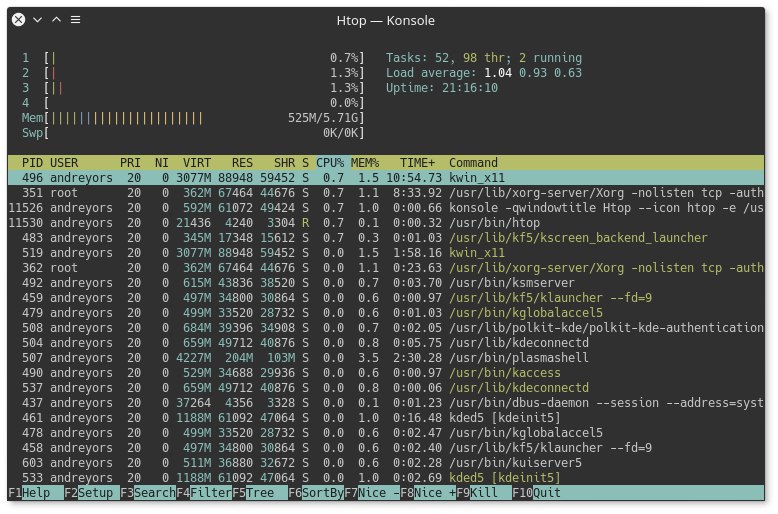Screen dimensions: 778x514
Task: Select kwin_x11 process row PID 496
Action: tap(386, 178)
